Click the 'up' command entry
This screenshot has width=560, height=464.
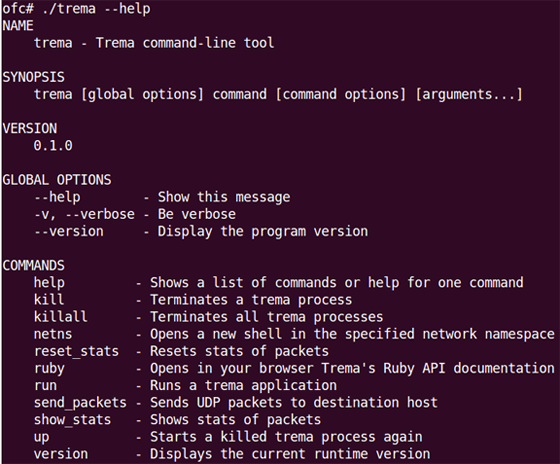(41, 437)
